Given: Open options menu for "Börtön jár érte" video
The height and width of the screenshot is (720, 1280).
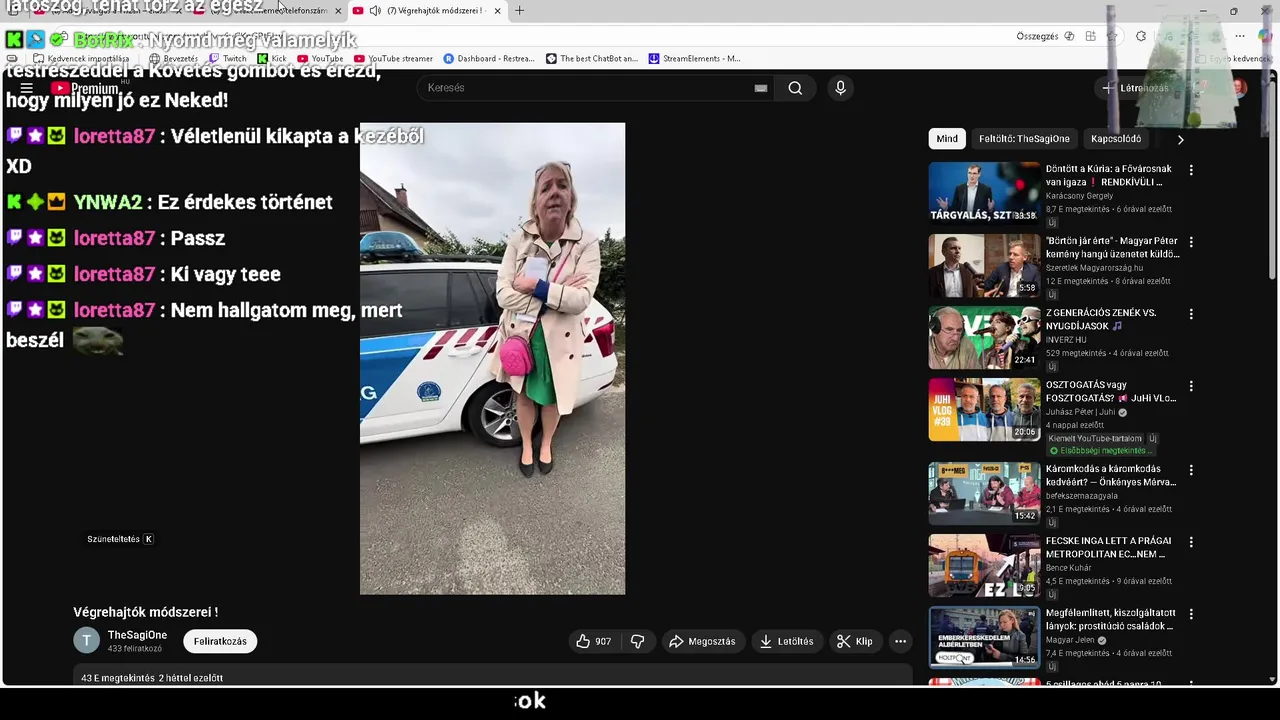Looking at the screenshot, I should point(1191,242).
